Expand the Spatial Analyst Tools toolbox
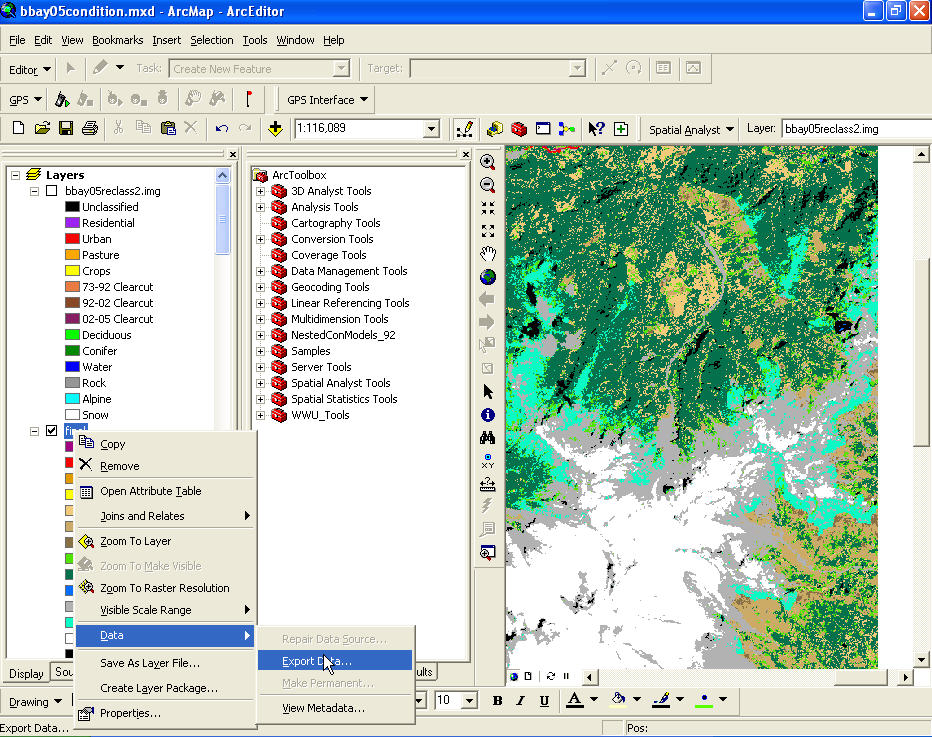This screenshot has height=737, width=932. pyautogui.click(x=260, y=383)
